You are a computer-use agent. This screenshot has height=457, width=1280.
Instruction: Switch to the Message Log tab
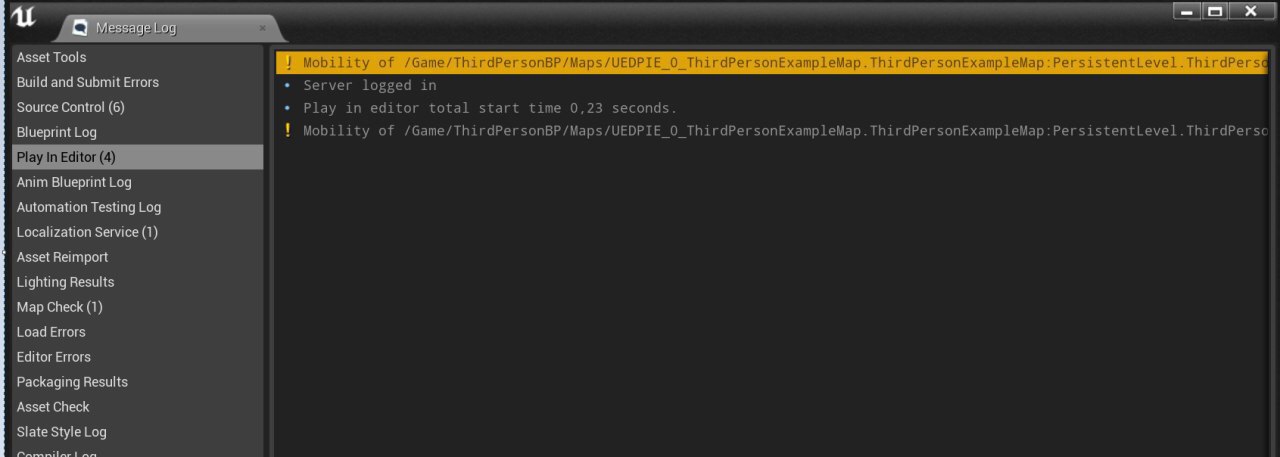click(135, 28)
